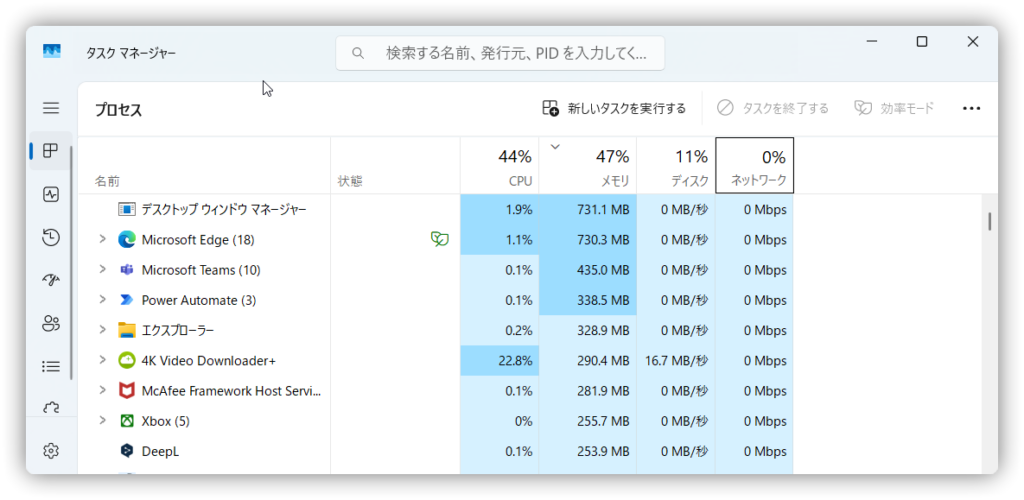Open the Details page in sidebar
1024x500 pixels.
tap(51, 366)
